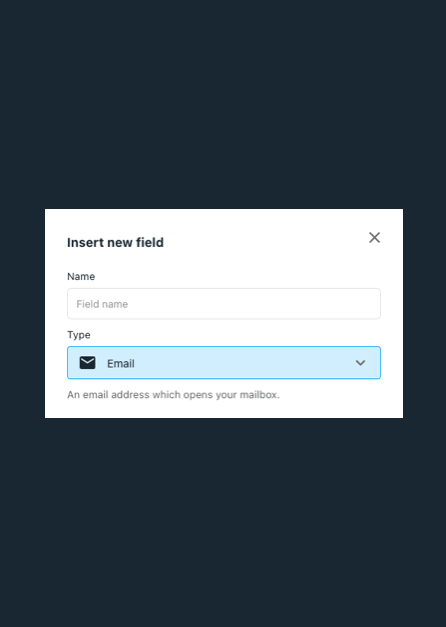This screenshot has width=446, height=627.
Task: Click empty white area under helper text
Action: (x=224, y=410)
